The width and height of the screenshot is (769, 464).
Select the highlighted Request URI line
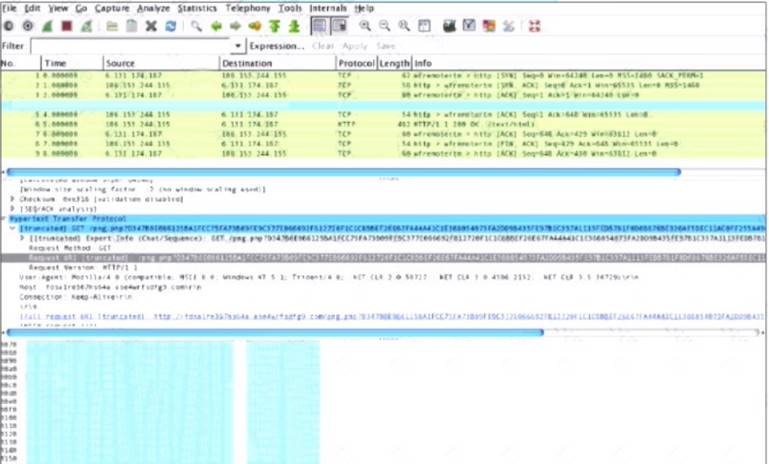(384, 258)
